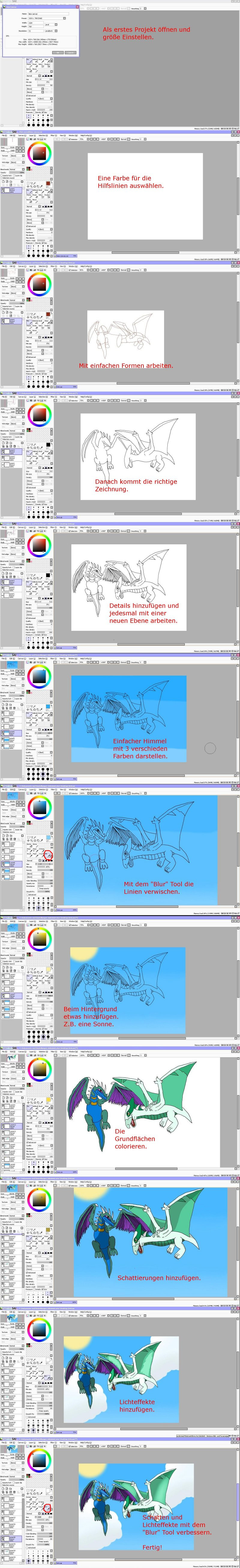Screen dimensions: 240x1568
Task: Click the light blue foreground swatch in Blur Tool screenshot
Action: click(48, 837)
